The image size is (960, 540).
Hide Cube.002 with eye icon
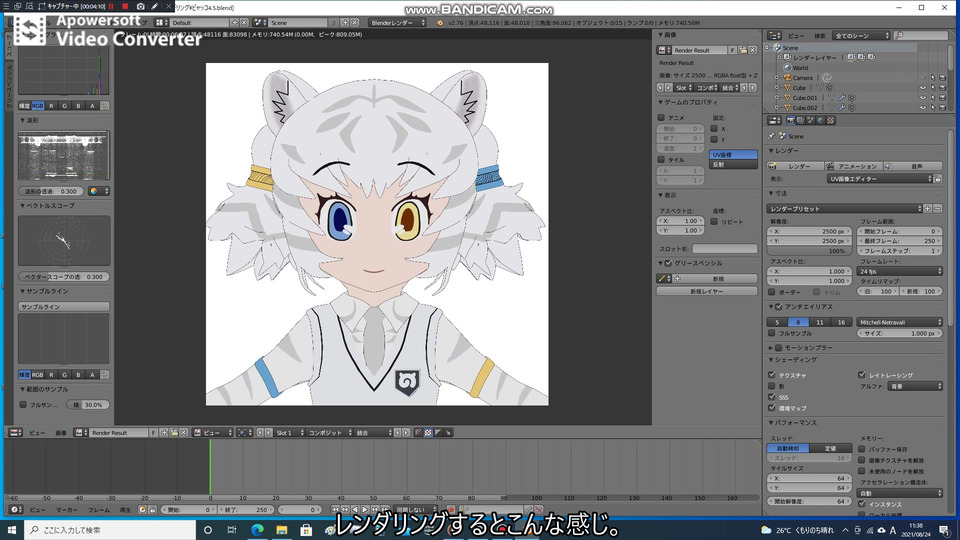pos(923,107)
